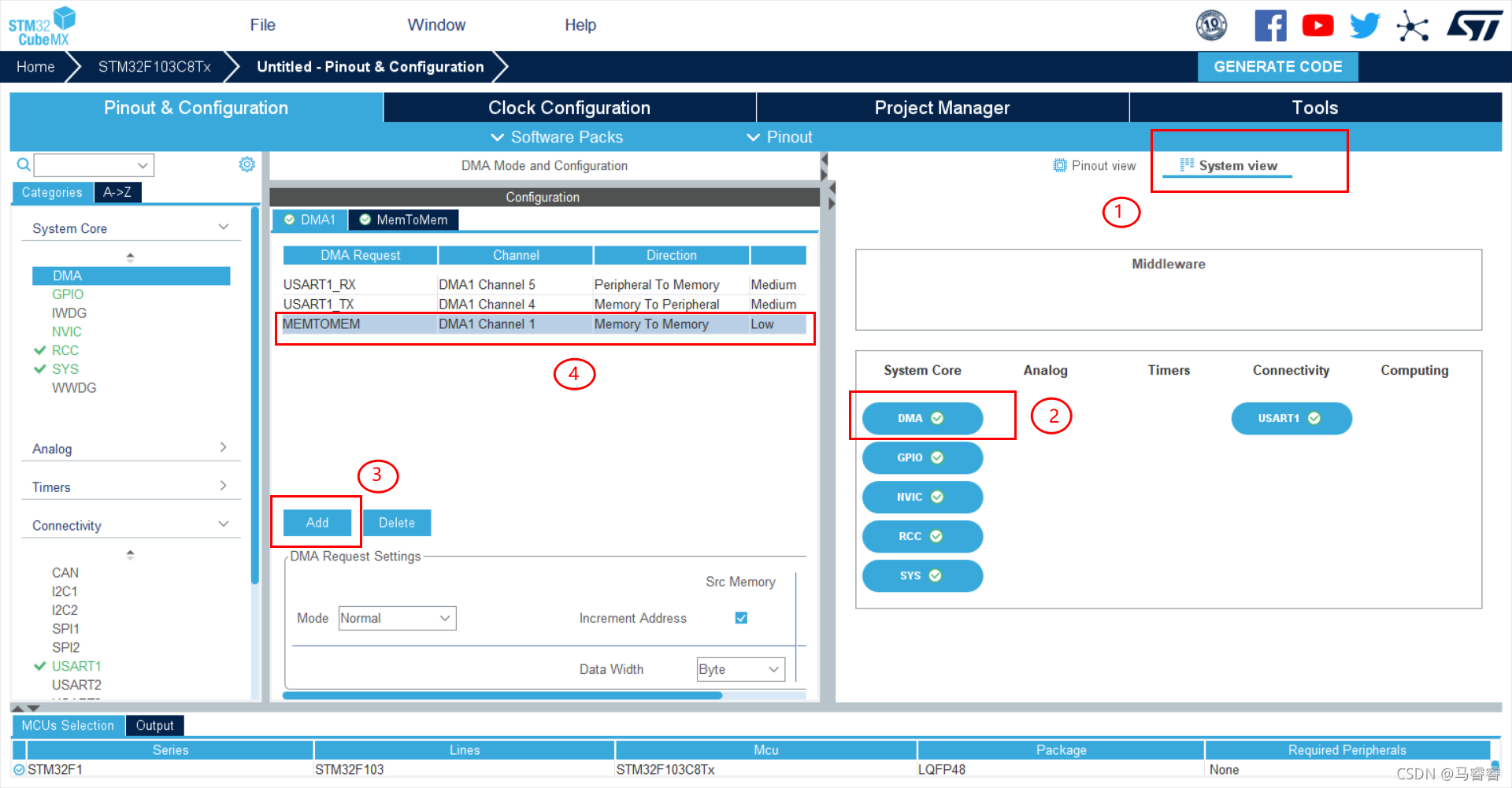The width and height of the screenshot is (1512, 788).
Task: Select IWDG in System Core list
Action: point(69,313)
